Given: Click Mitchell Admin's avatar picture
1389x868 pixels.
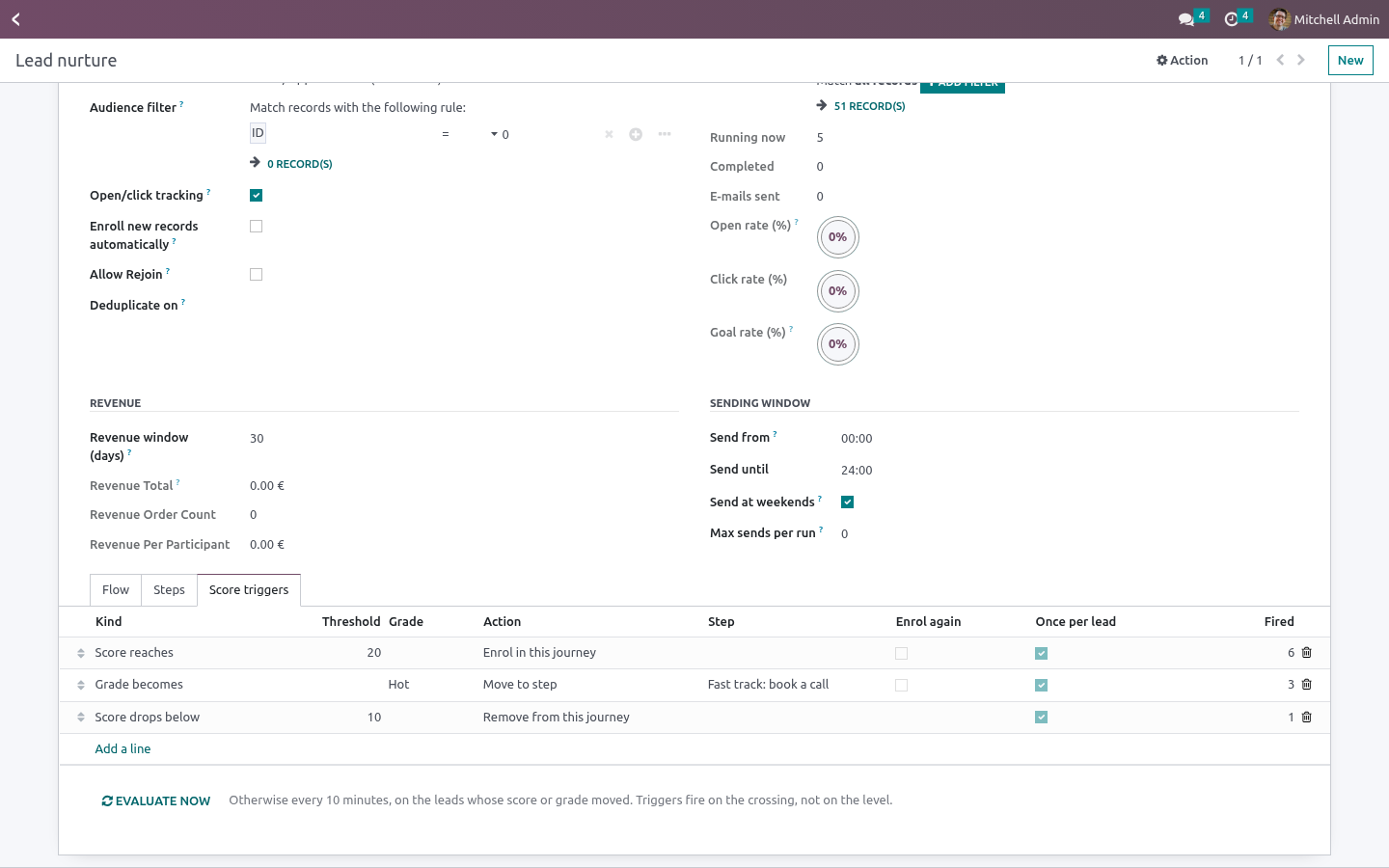Looking at the screenshot, I should pos(1280,19).
